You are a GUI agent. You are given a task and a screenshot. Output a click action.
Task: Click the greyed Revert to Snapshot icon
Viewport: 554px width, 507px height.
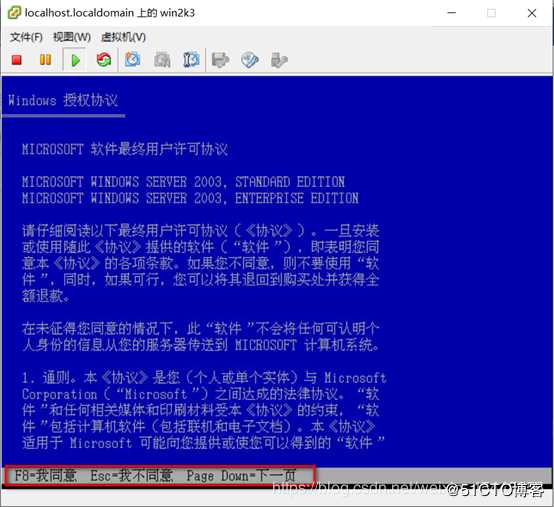click(162, 60)
